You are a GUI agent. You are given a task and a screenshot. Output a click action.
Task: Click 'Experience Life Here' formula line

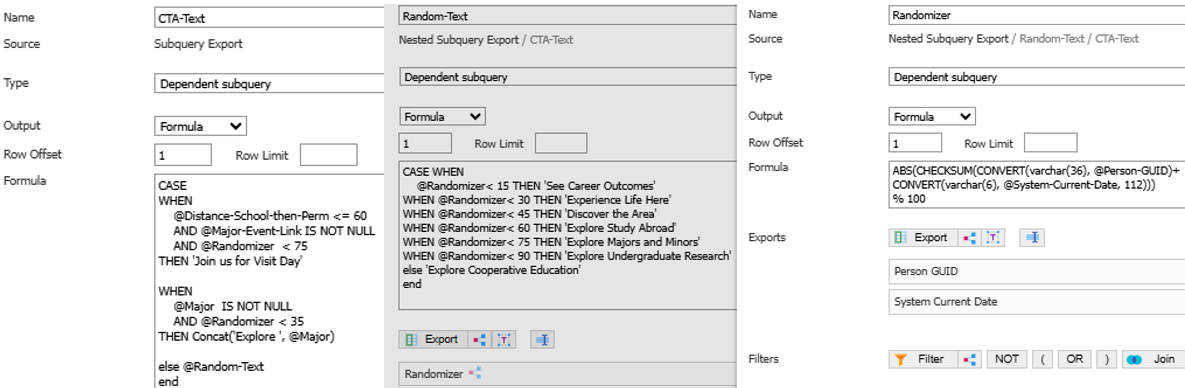pyautogui.click(x=537, y=200)
